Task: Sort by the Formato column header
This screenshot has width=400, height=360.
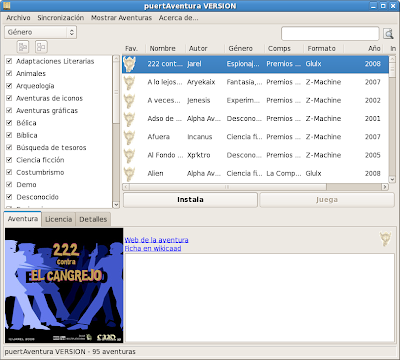Action: (323, 49)
